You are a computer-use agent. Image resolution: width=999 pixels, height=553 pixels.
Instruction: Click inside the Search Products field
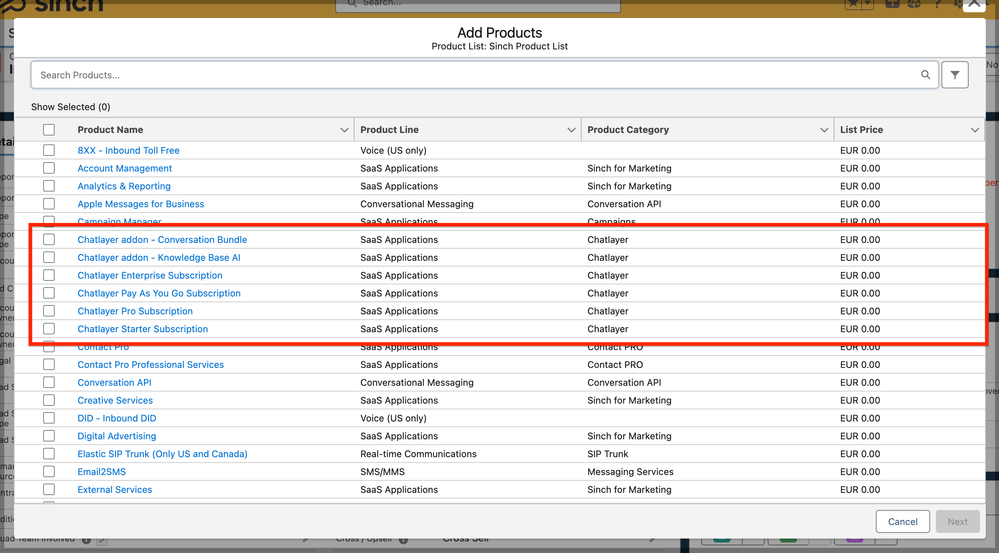click(x=484, y=75)
